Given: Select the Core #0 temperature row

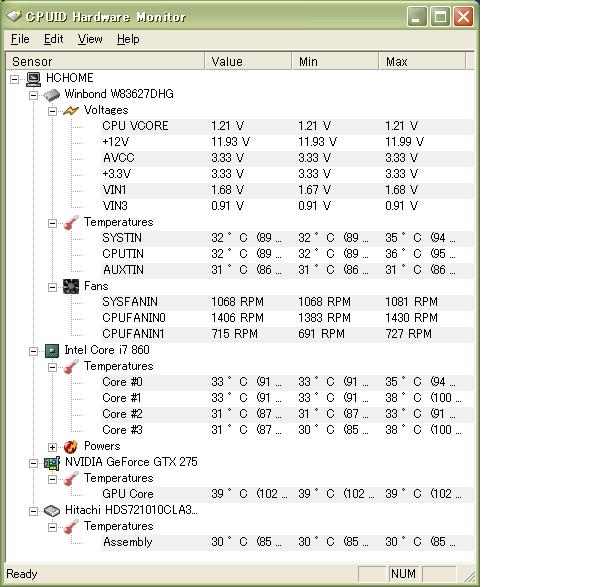Looking at the screenshot, I should (x=287, y=382).
